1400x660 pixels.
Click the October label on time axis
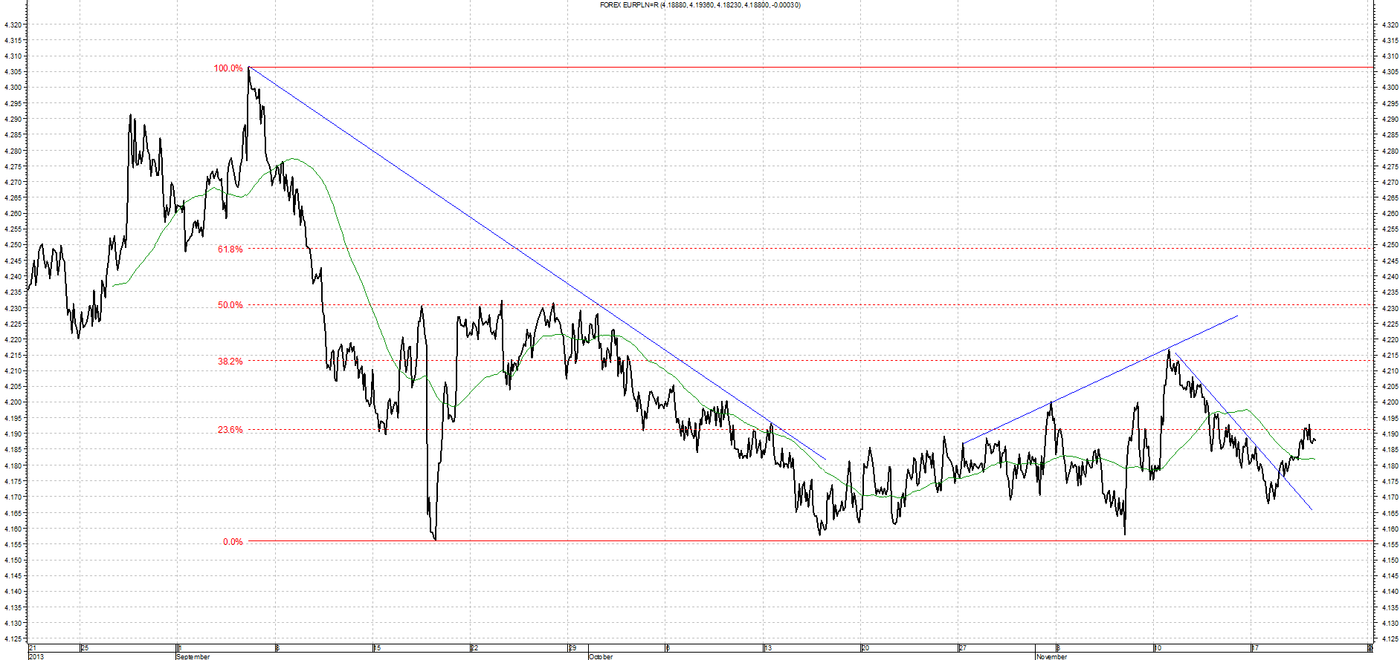[600, 657]
